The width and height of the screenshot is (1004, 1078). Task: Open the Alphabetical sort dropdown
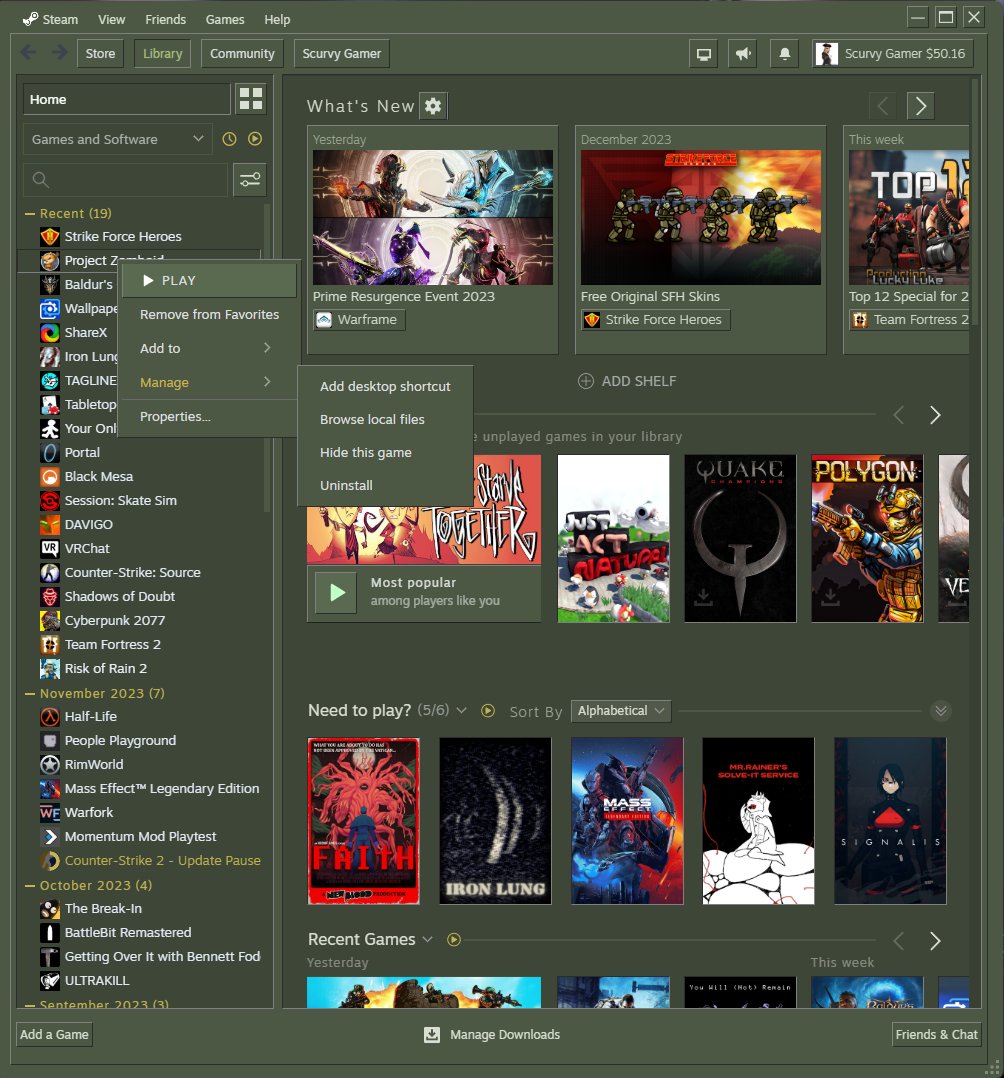point(620,710)
